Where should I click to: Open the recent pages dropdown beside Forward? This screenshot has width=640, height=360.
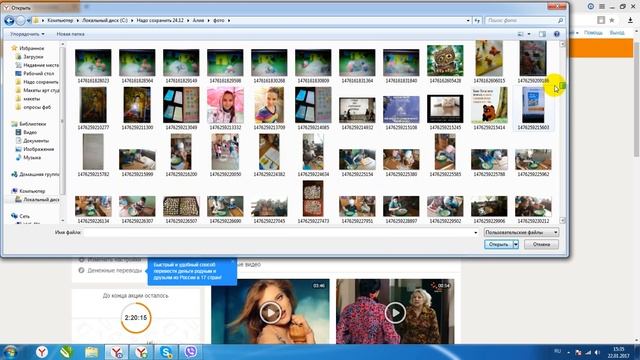click(29, 20)
